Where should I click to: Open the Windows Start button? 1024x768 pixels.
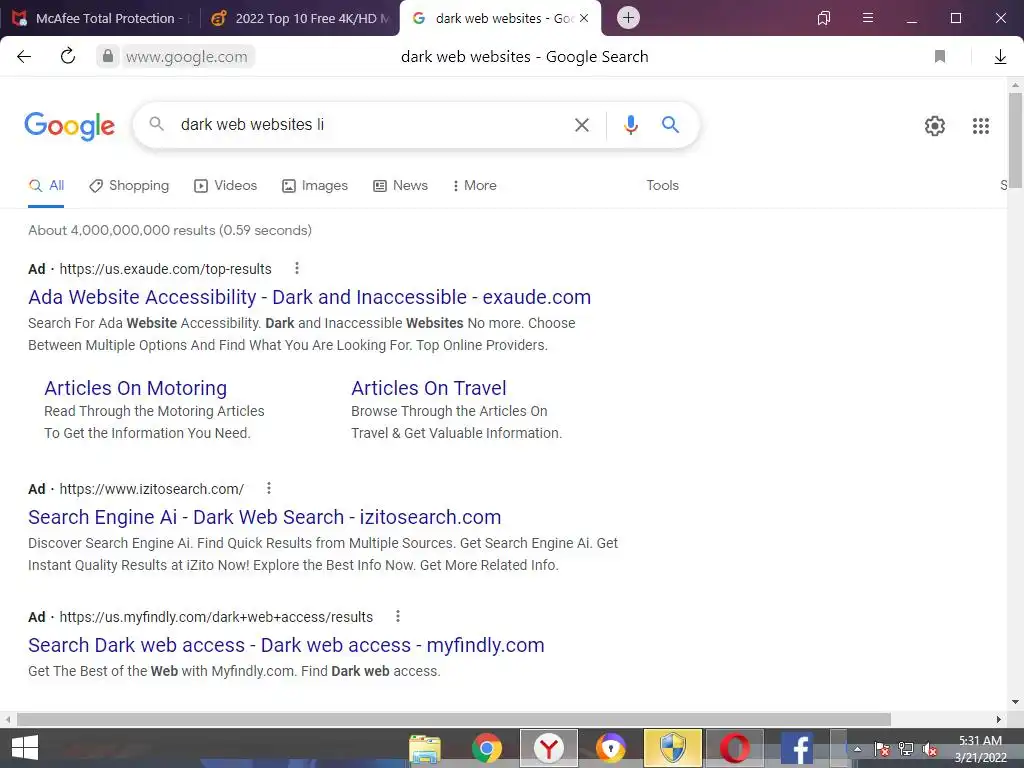[25, 748]
